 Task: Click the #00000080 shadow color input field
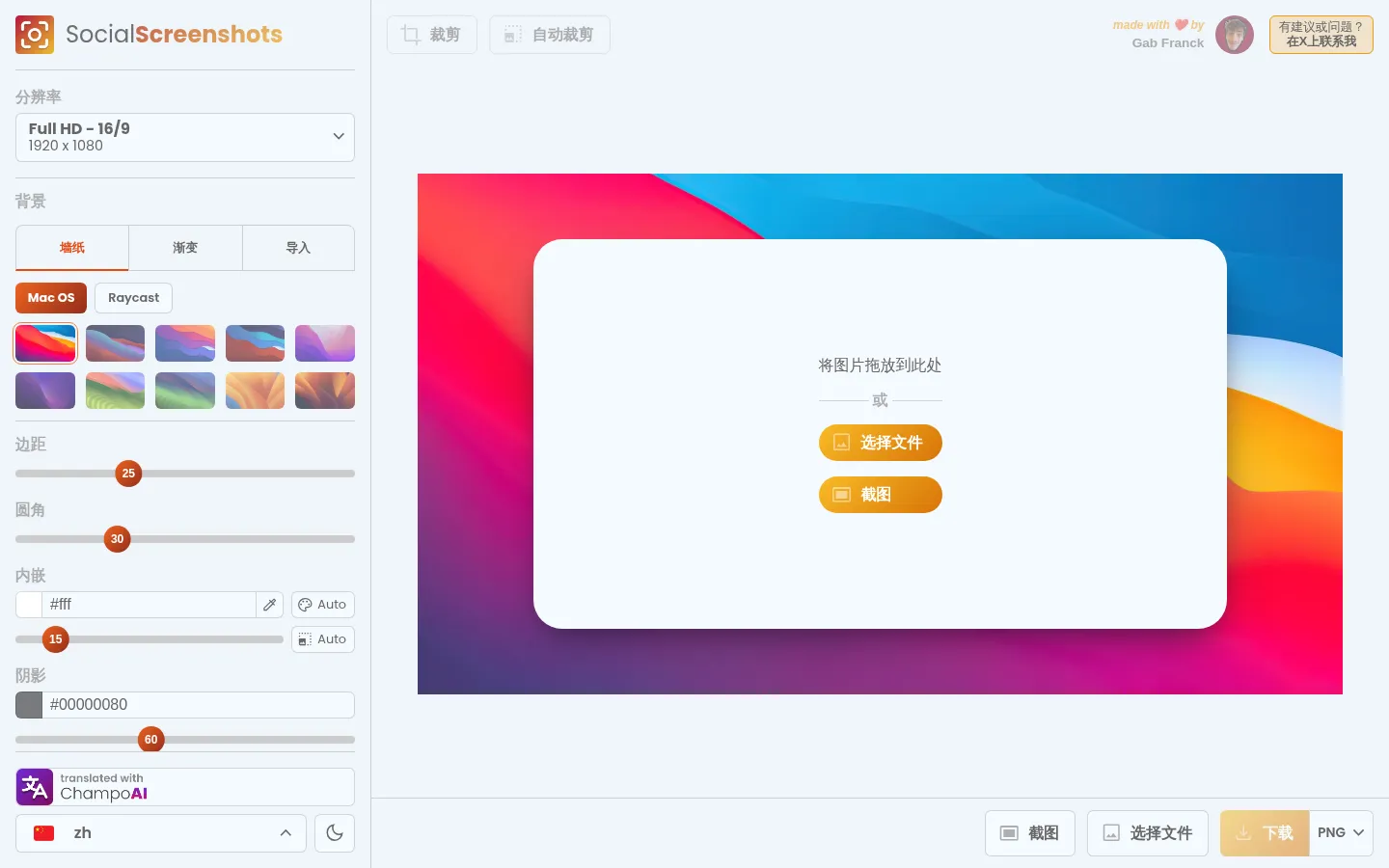coord(199,705)
